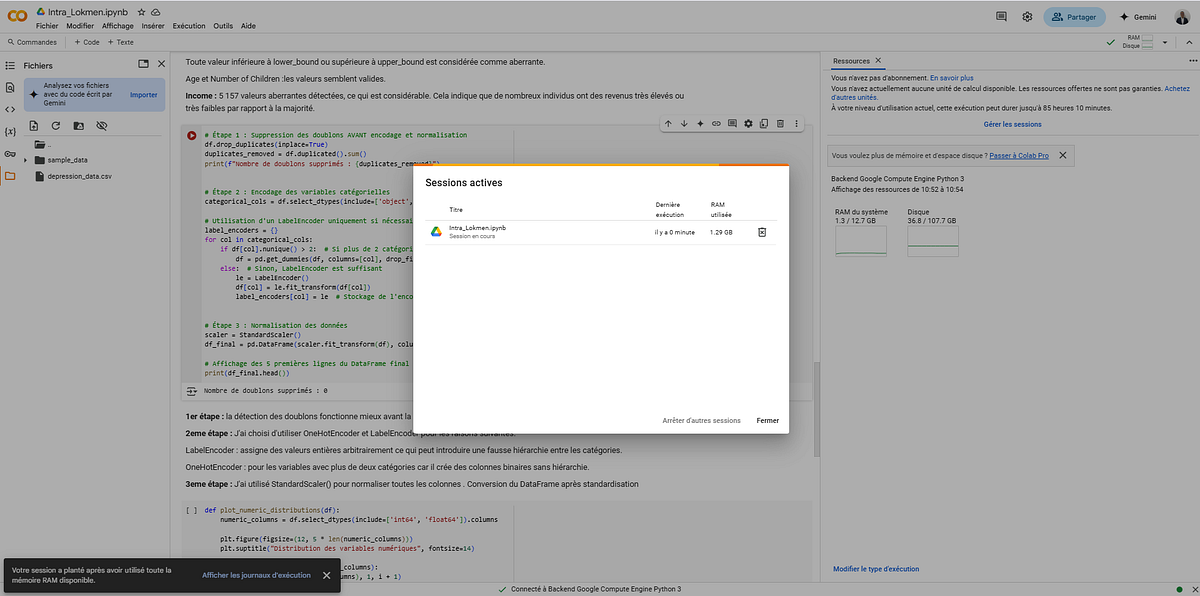Viewport: 1200px width, 596px height.
Task: Open notebook settings gear in header
Action: click(1027, 17)
